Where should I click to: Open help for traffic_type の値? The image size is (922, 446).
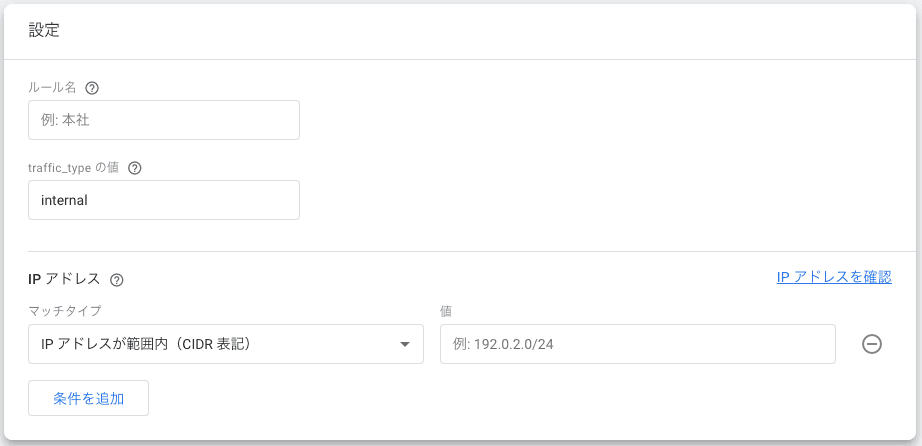[x=135, y=168]
